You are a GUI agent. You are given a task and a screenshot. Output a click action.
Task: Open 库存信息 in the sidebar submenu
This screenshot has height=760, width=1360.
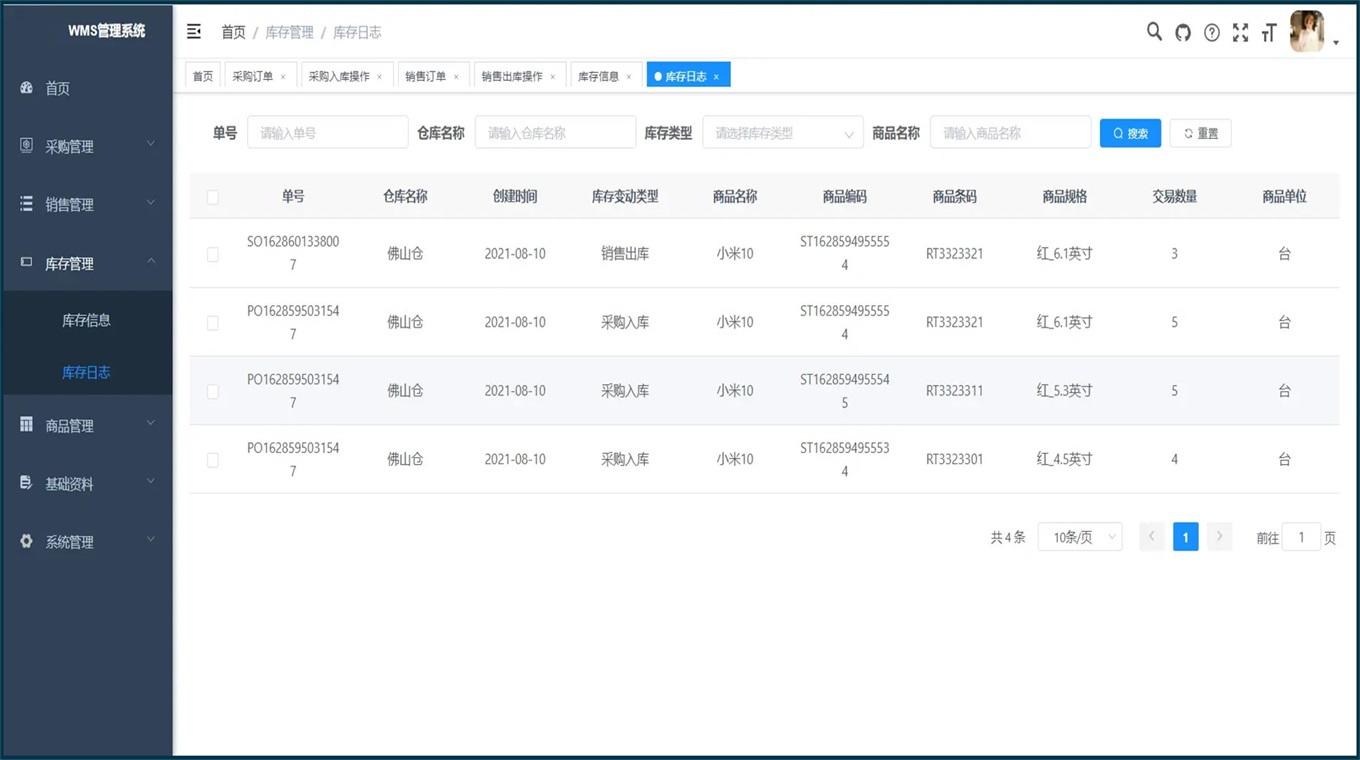86,320
